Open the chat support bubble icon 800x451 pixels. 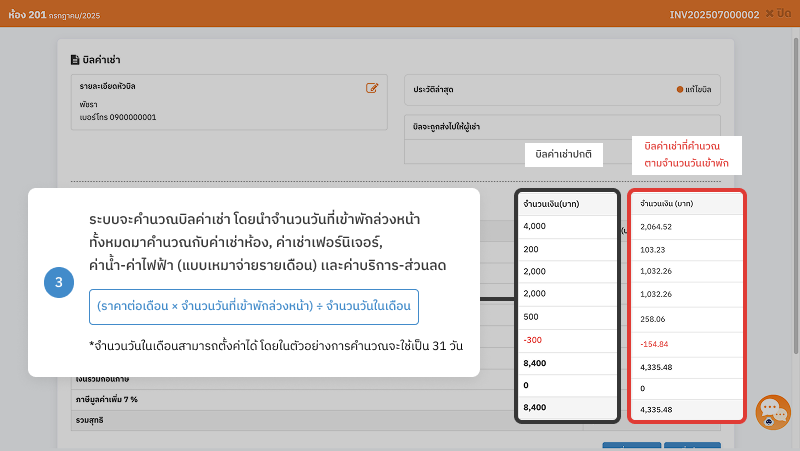[x=772, y=411]
